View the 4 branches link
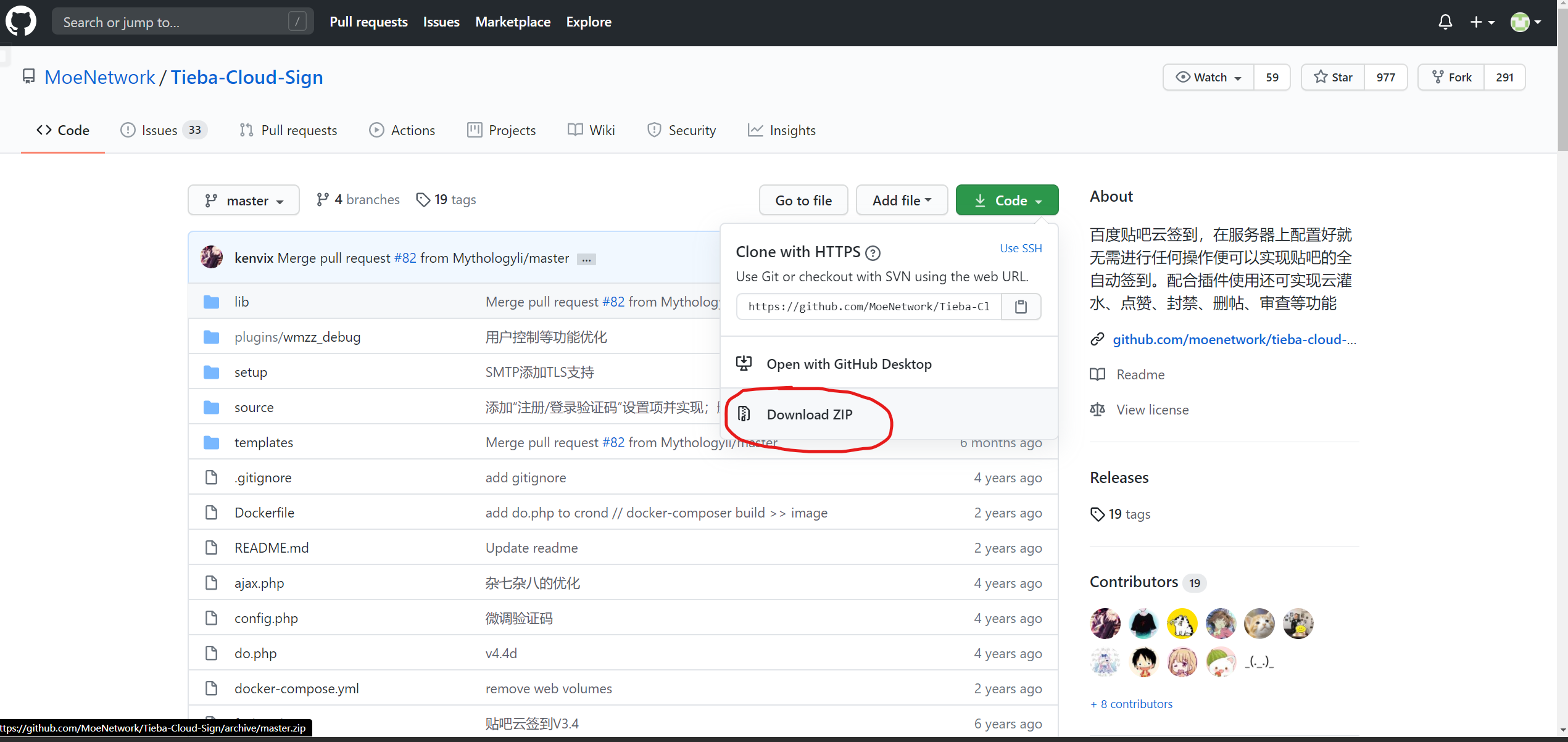The height and width of the screenshot is (742, 1568). [x=358, y=199]
